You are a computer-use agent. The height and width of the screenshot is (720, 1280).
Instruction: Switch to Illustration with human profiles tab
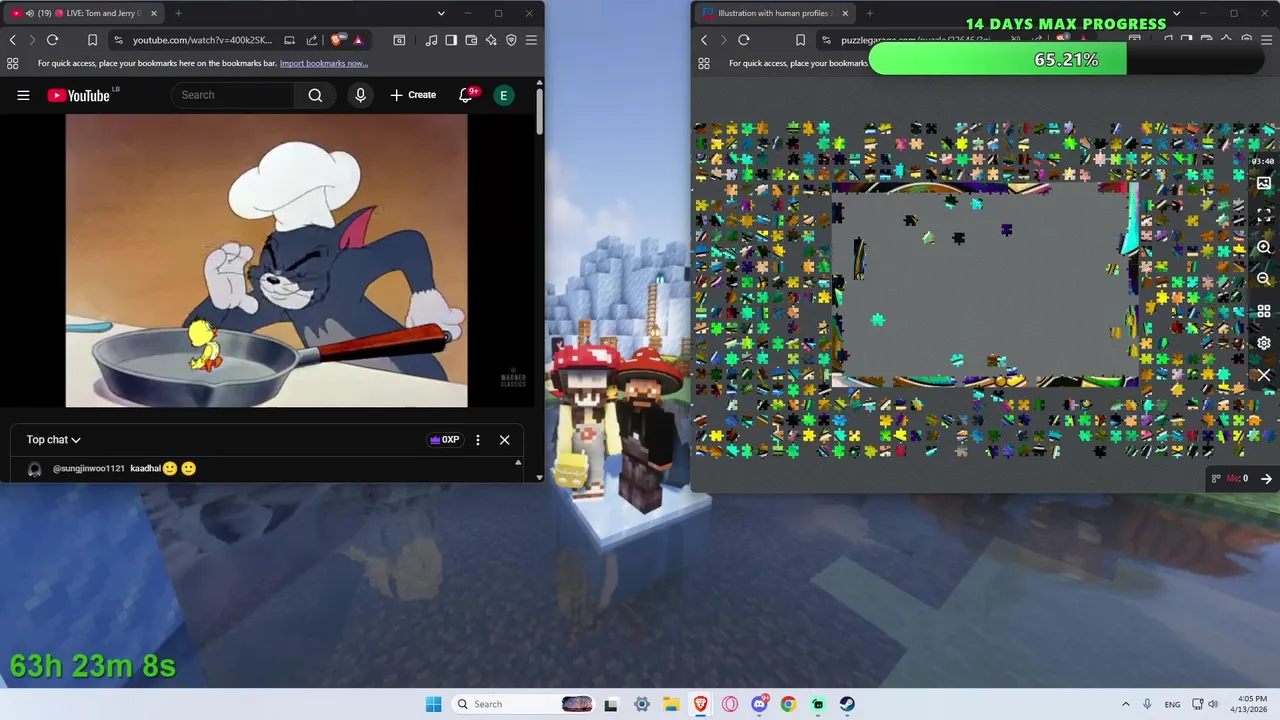[776, 13]
